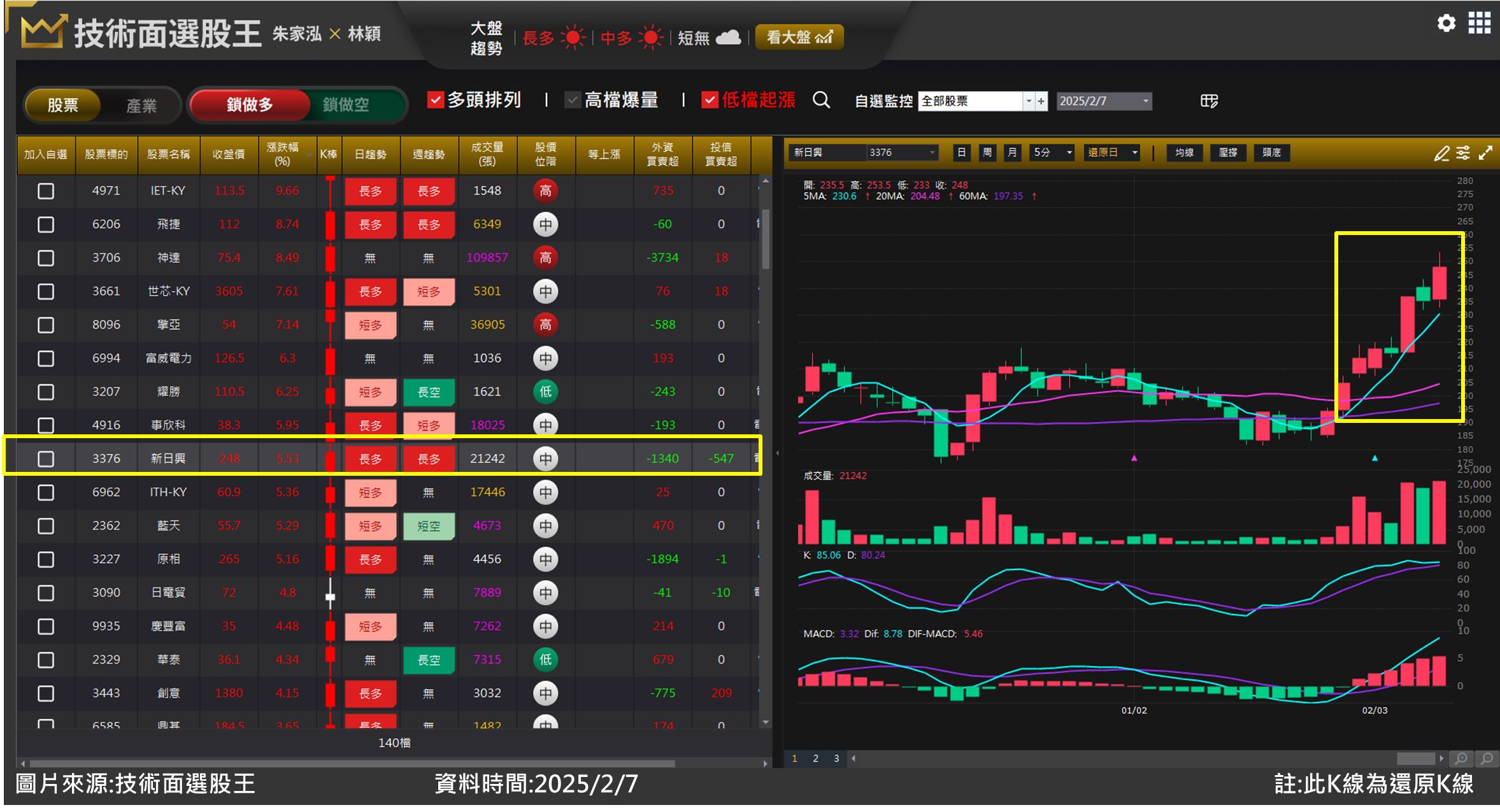Open the 2025/2/7 date dropdown
The width and height of the screenshot is (1500, 812).
click(x=1145, y=101)
